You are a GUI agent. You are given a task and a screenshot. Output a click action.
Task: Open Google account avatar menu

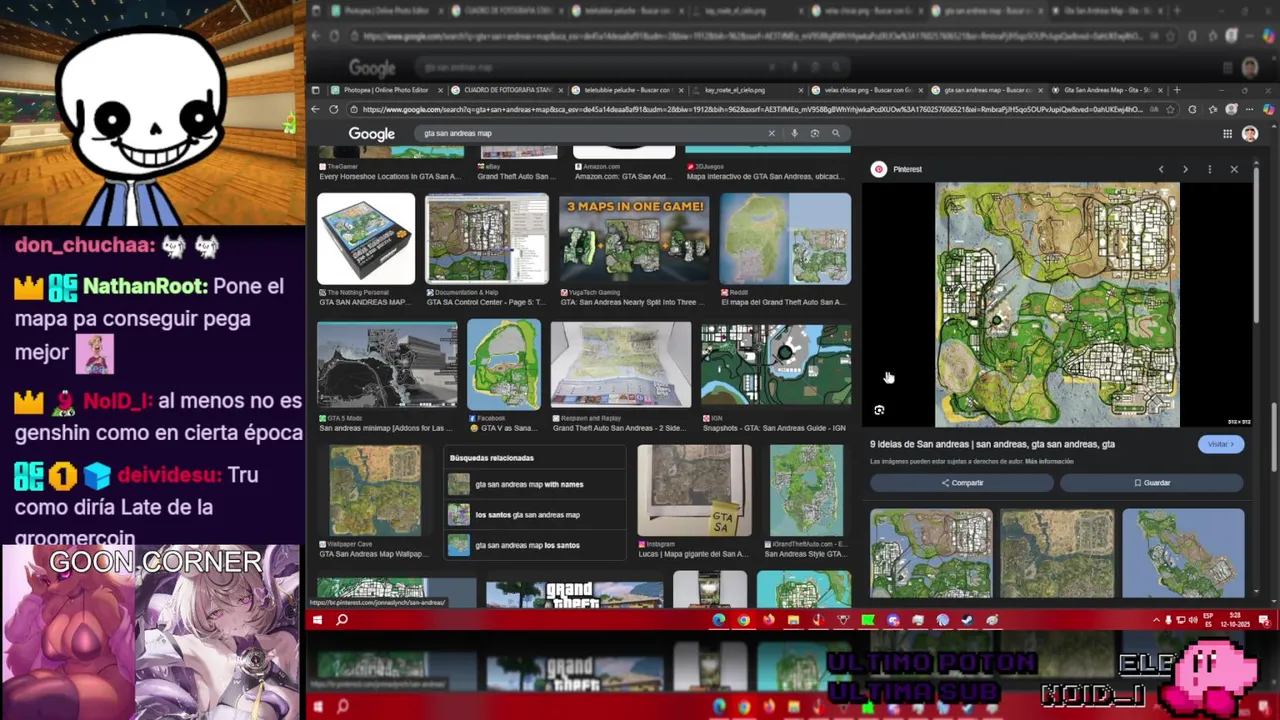pos(1250,134)
